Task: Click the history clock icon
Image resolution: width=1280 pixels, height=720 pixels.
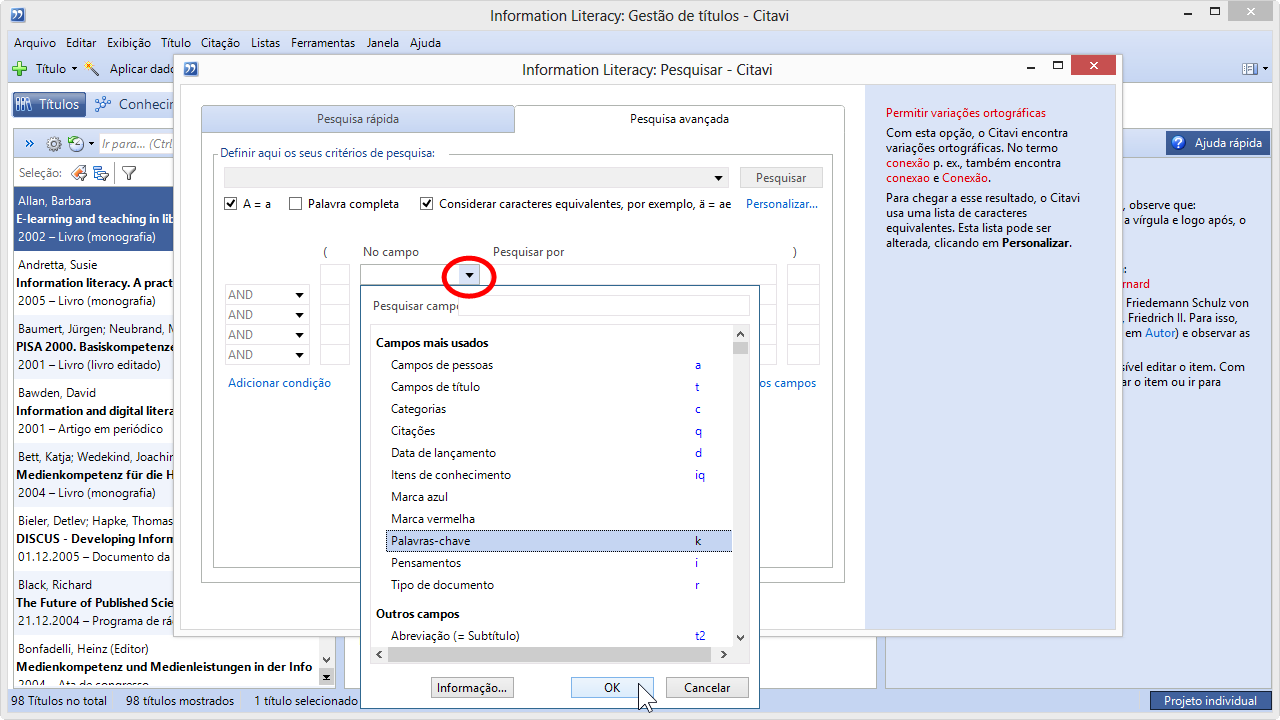Action: (x=76, y=144)
